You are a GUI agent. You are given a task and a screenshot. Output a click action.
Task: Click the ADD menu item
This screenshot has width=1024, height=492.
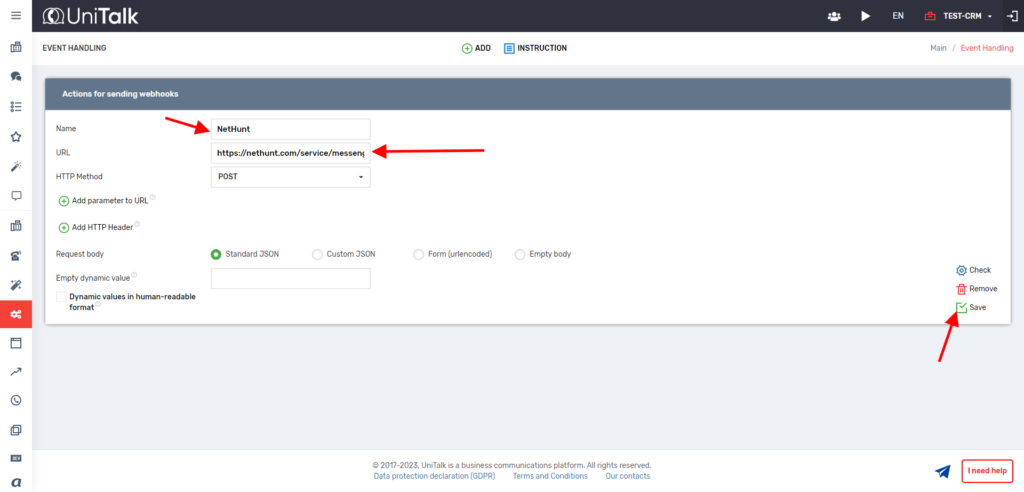[x=476, y=48]
